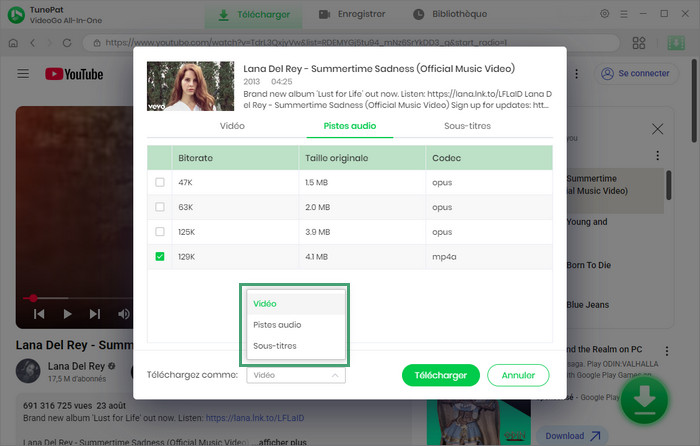Open the YouTube hamburger menu

pos(23,74)
